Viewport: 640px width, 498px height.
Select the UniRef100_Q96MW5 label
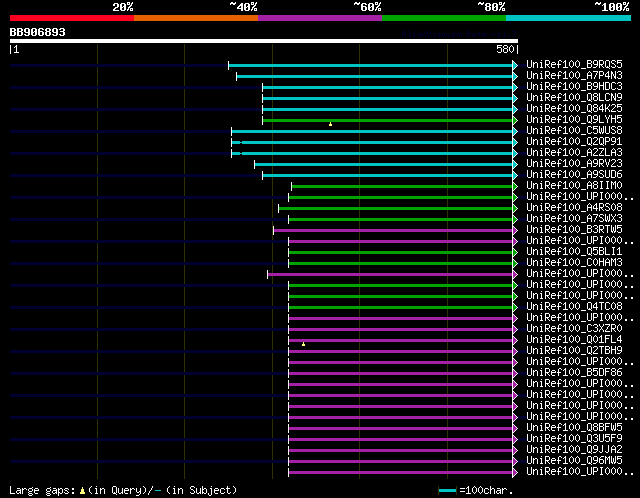click(x=574, y=461)
